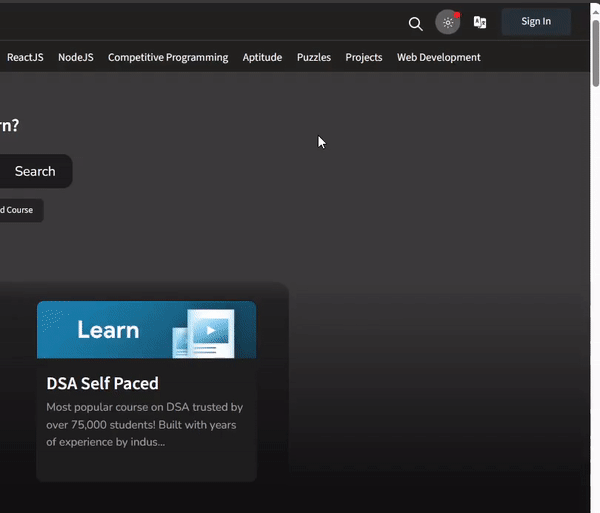Open the Learn banner thumbnail
Screen dimensions: 600x513
[147, 330]
